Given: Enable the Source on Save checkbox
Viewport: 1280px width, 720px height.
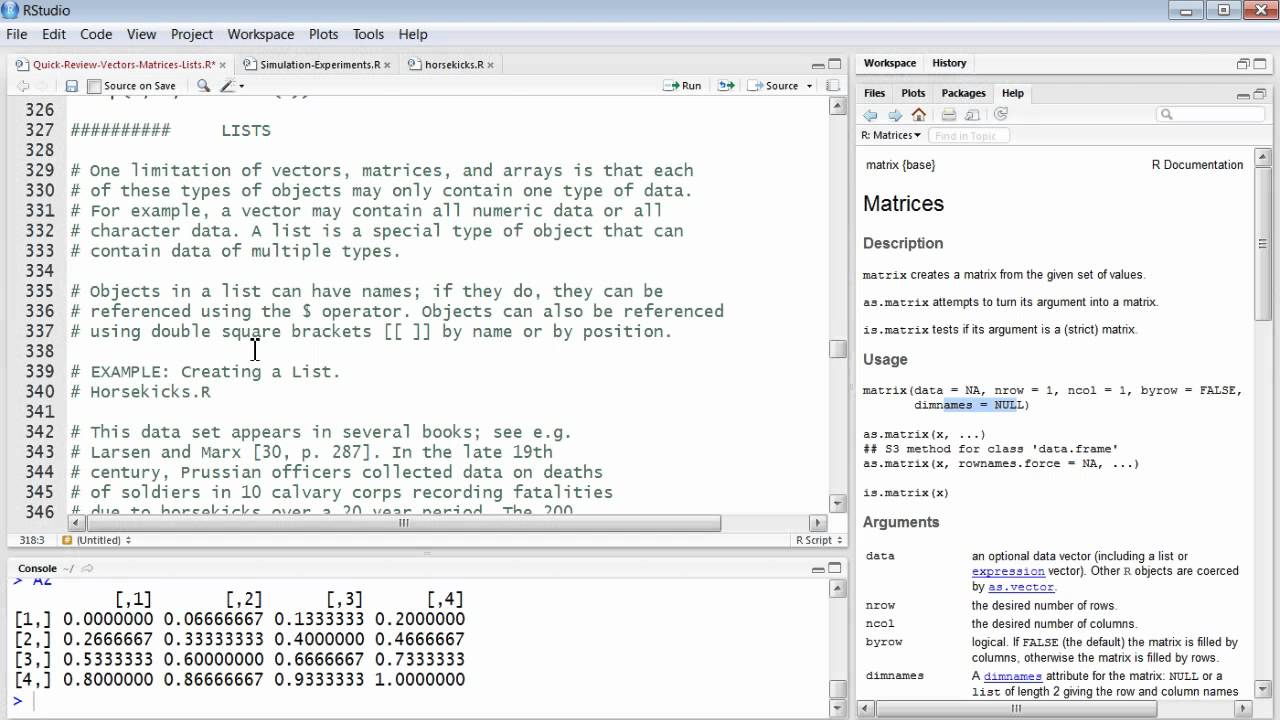Looking at the screenshot, I should (94, 86).
